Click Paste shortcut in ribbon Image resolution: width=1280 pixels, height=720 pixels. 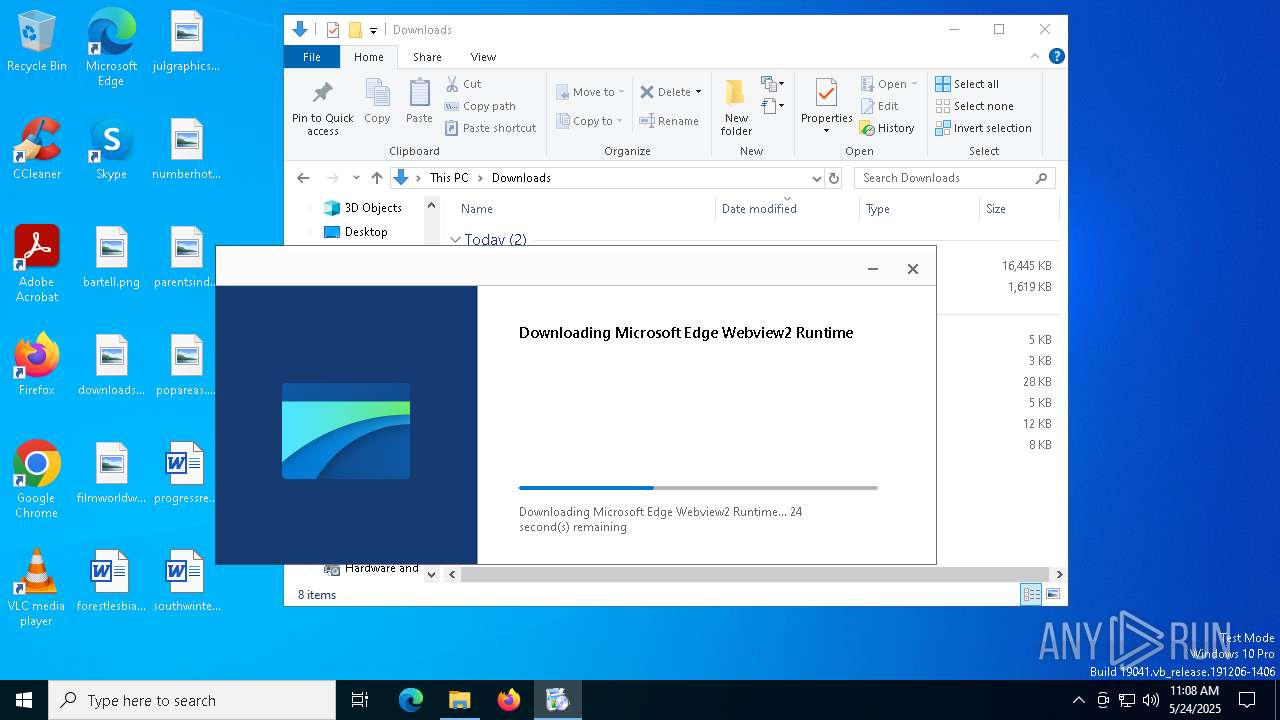click(490, 128)
